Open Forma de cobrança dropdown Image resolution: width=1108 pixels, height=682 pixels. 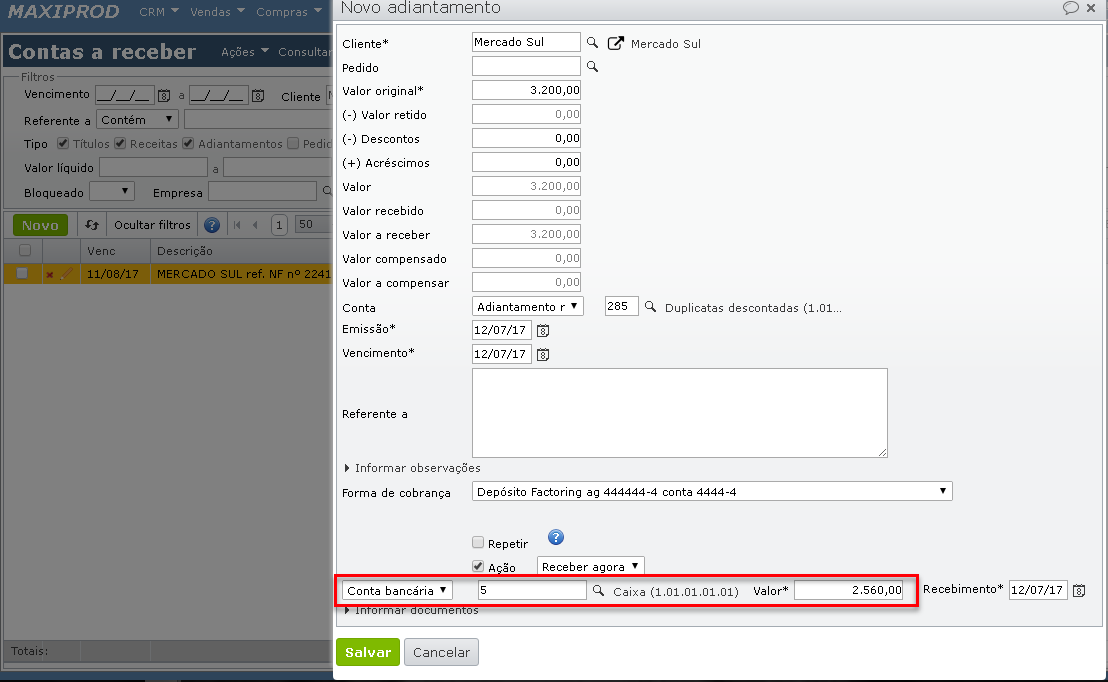coord(712,491)
